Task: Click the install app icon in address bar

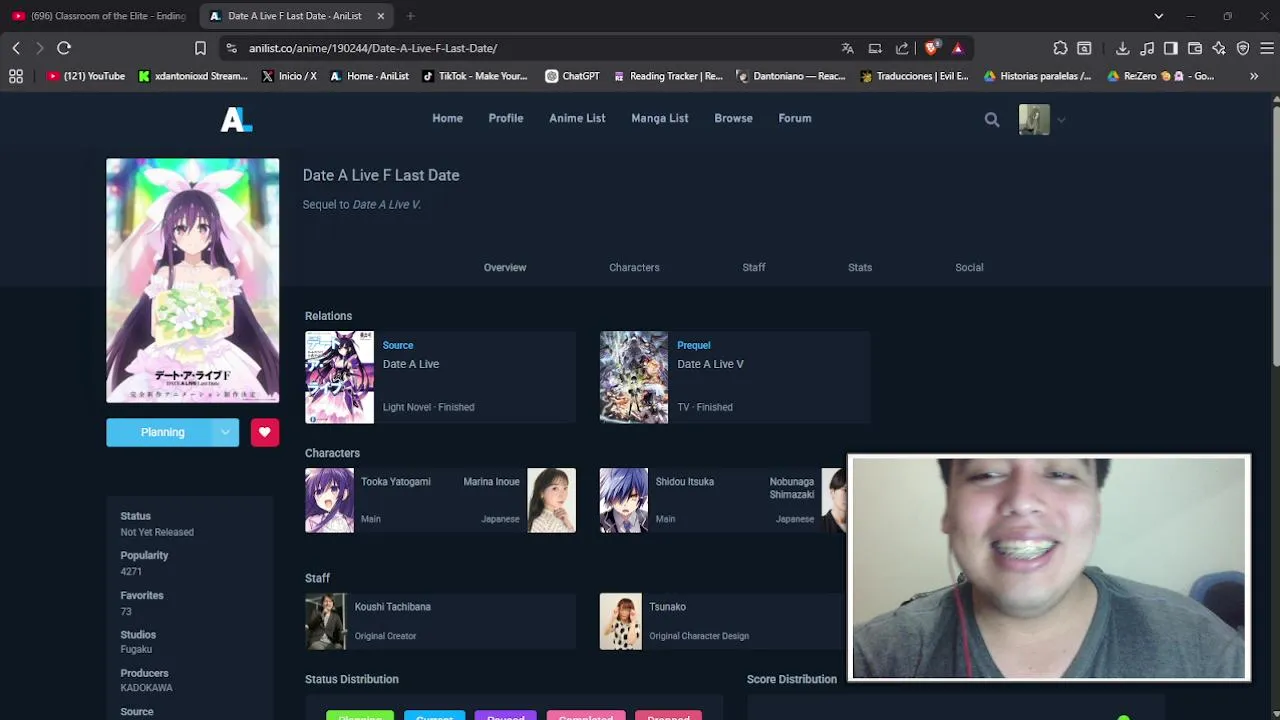Action: 875,48
